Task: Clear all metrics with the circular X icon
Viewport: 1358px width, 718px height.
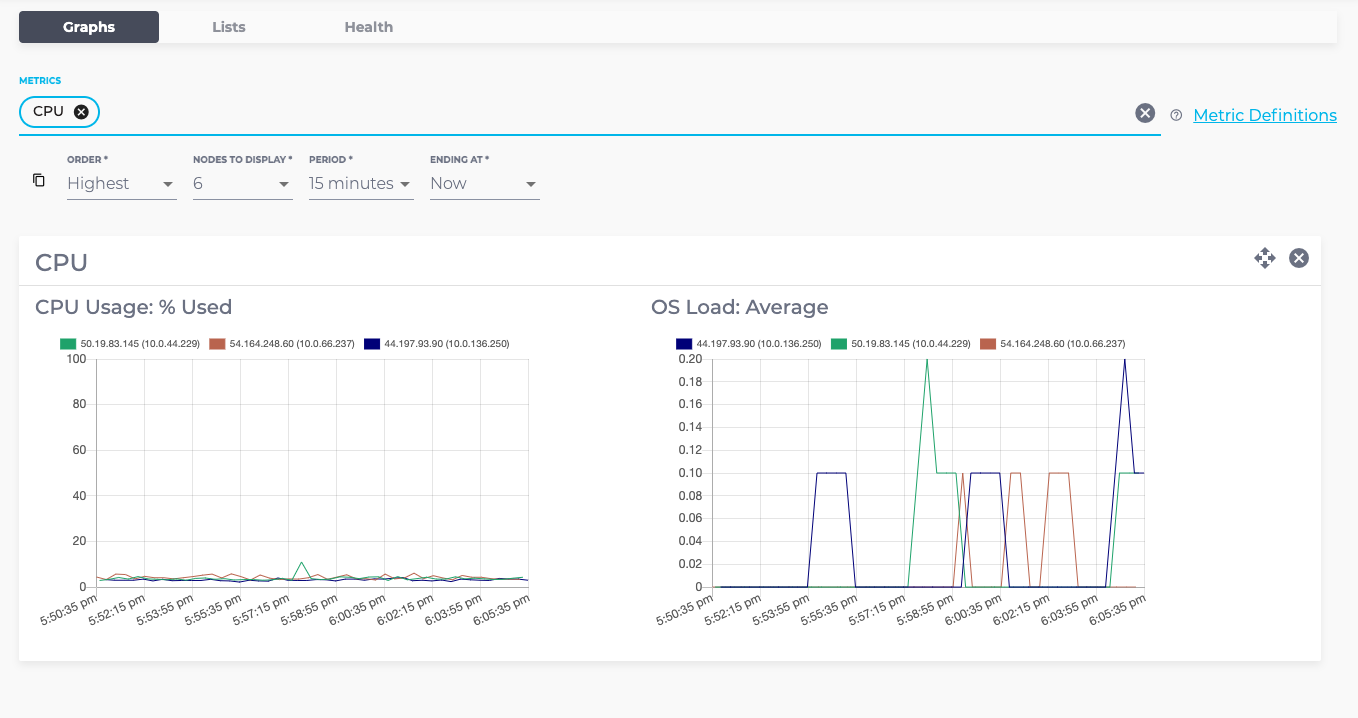Action: [1145, 112]
